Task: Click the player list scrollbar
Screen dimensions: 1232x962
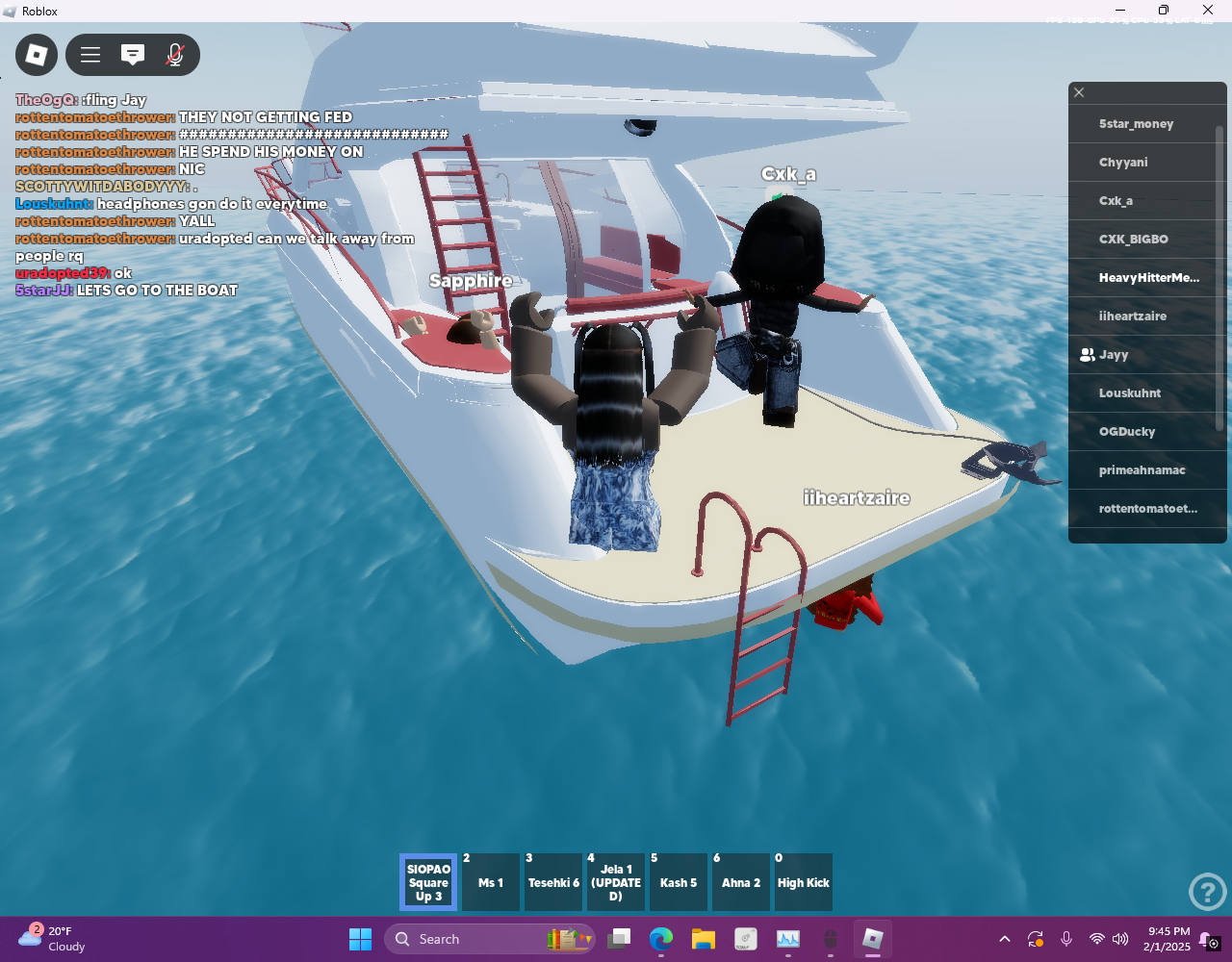Action: click(x=1220, y=279)
